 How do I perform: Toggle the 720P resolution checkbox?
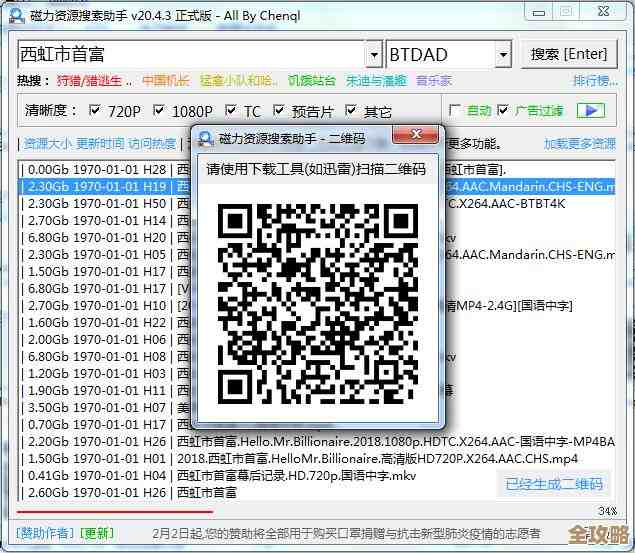pos(96,111)
